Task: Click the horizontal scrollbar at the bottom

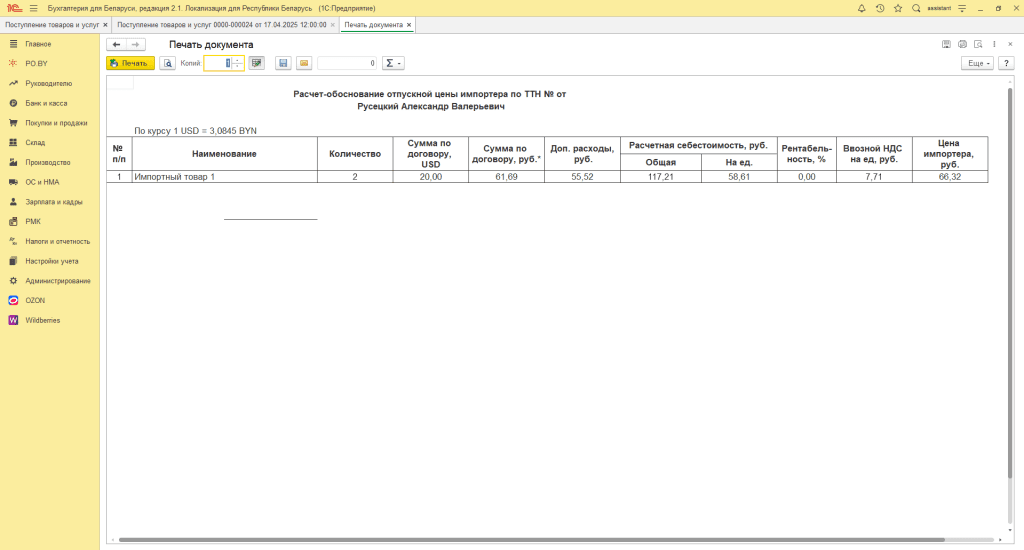Action: point(532,540)
